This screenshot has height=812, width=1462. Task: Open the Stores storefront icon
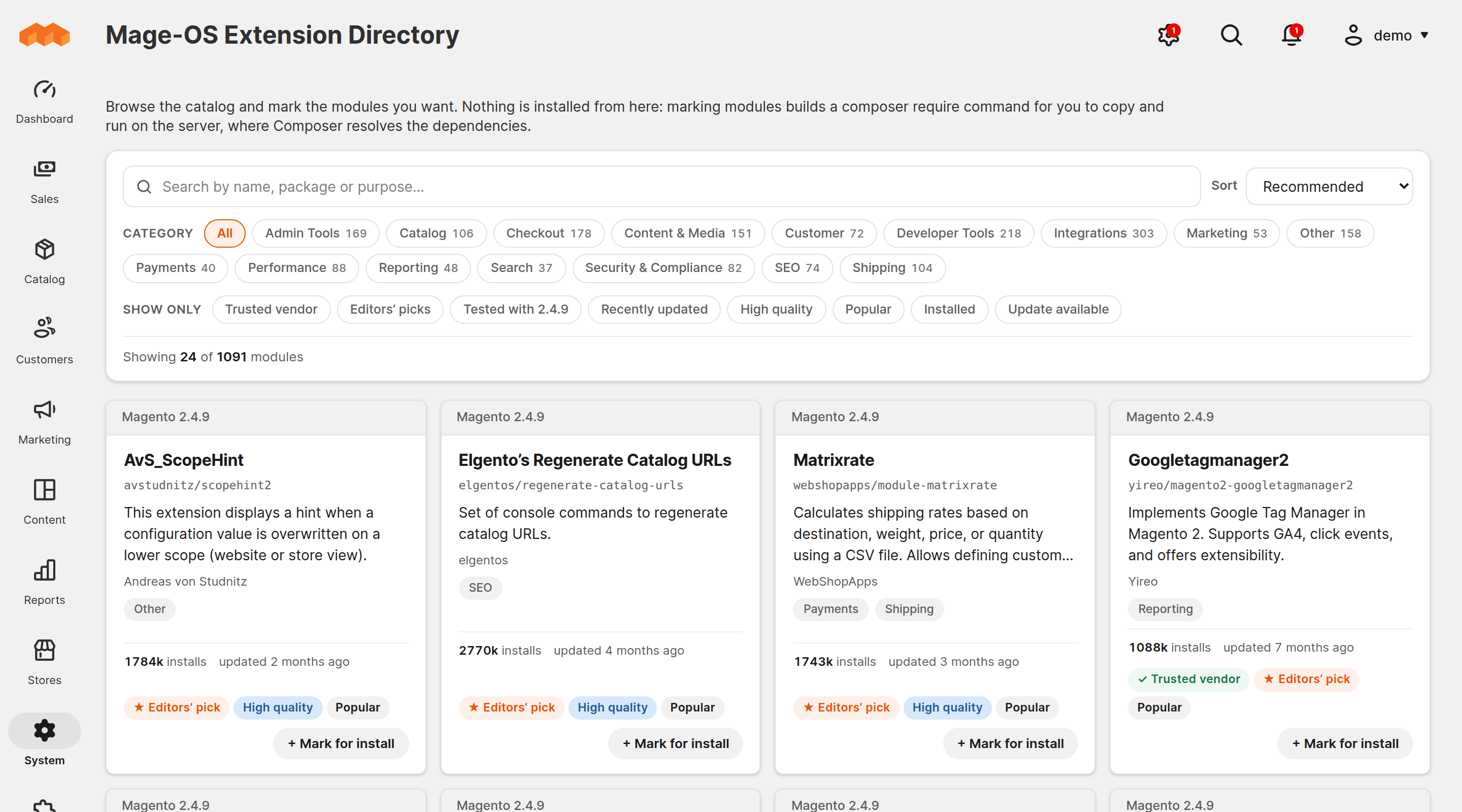point(44,650)
